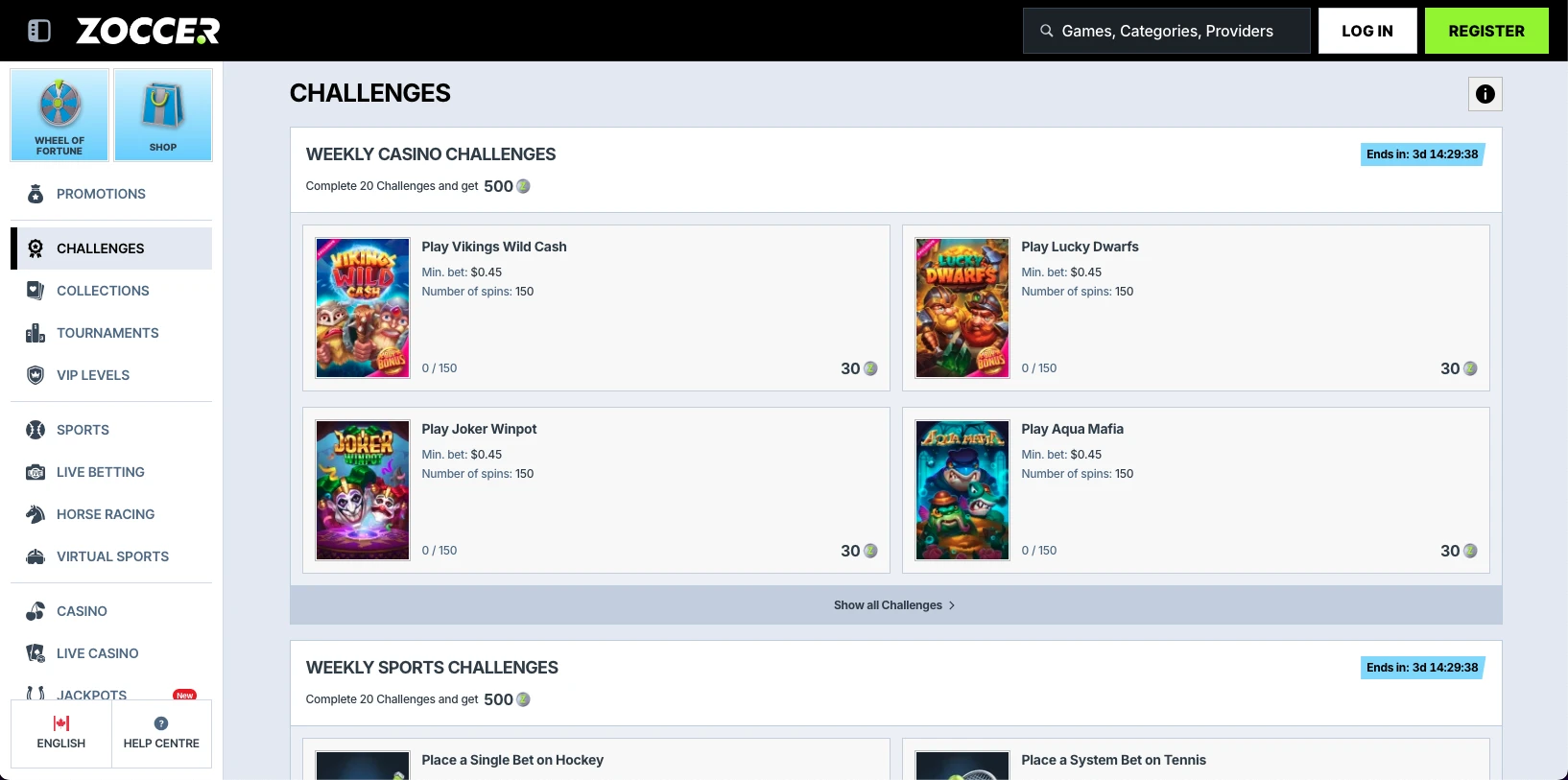This screenshot has width=1568, height=780.
Task: Open the Wheel of Fortune tile
Action: coord(59,115)
